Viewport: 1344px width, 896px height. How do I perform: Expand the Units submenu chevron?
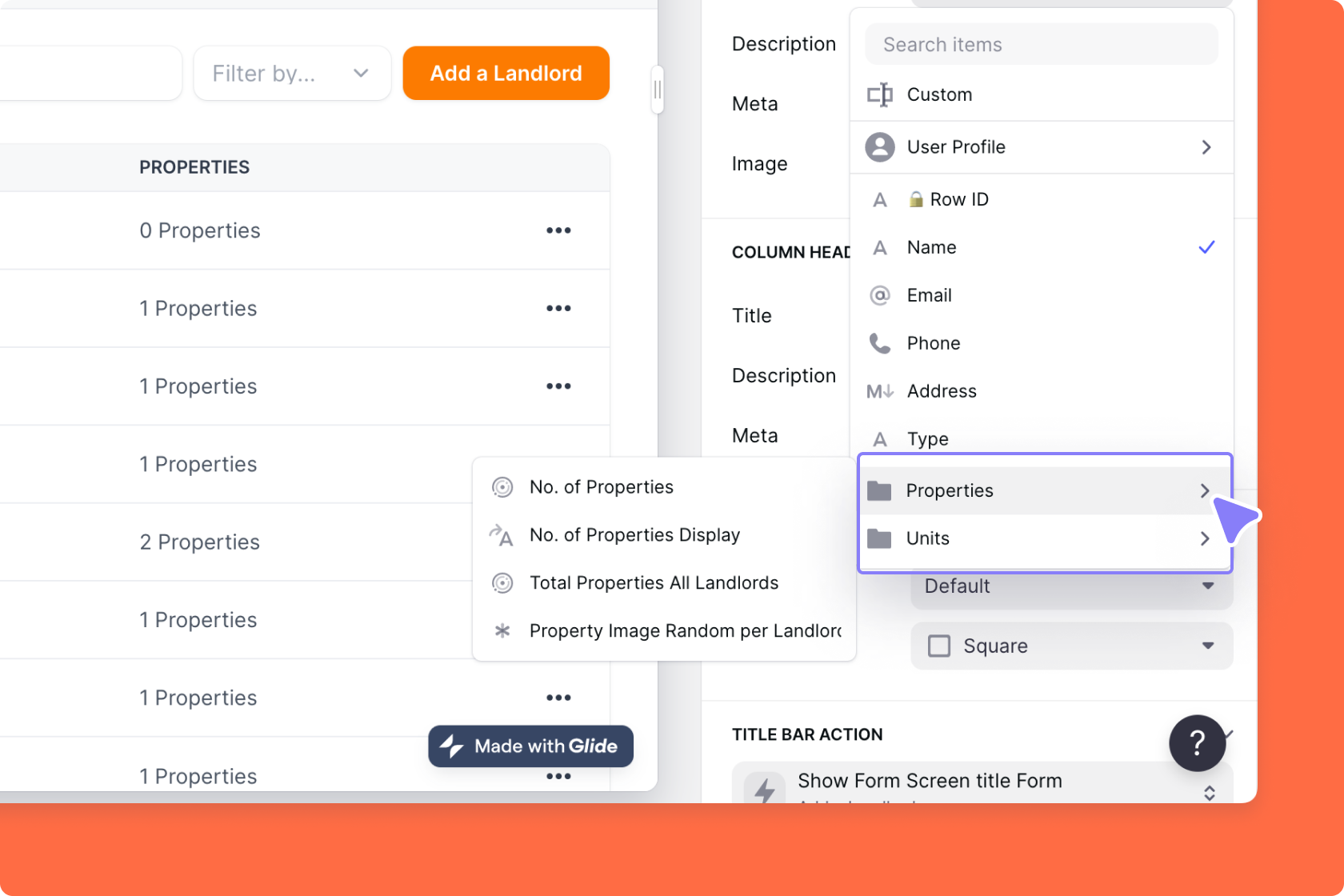[x=1205, y=538]
